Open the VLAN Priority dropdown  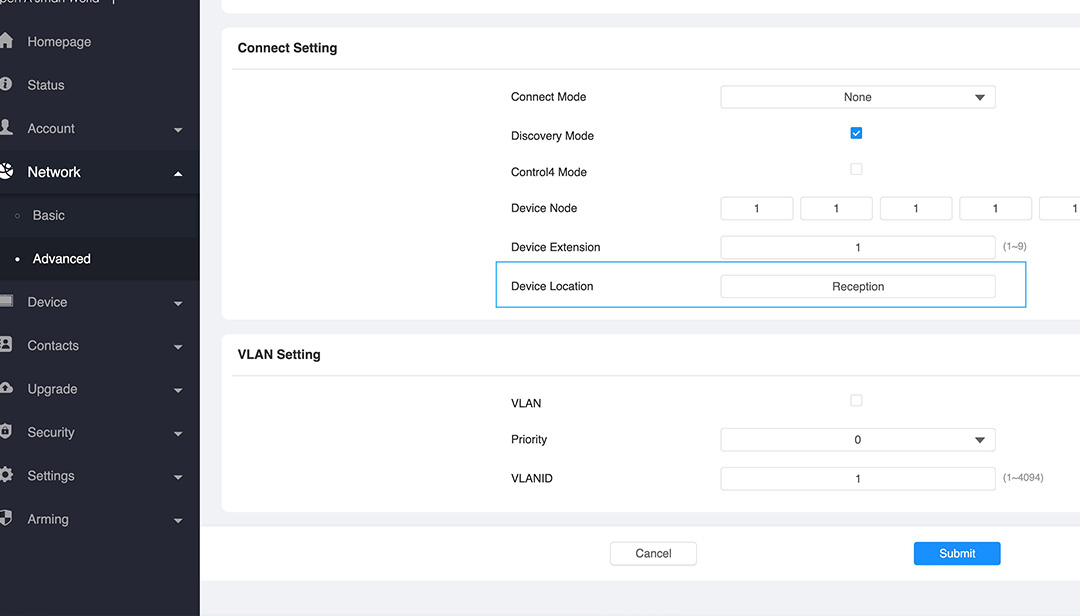click(x=857, y=440)
